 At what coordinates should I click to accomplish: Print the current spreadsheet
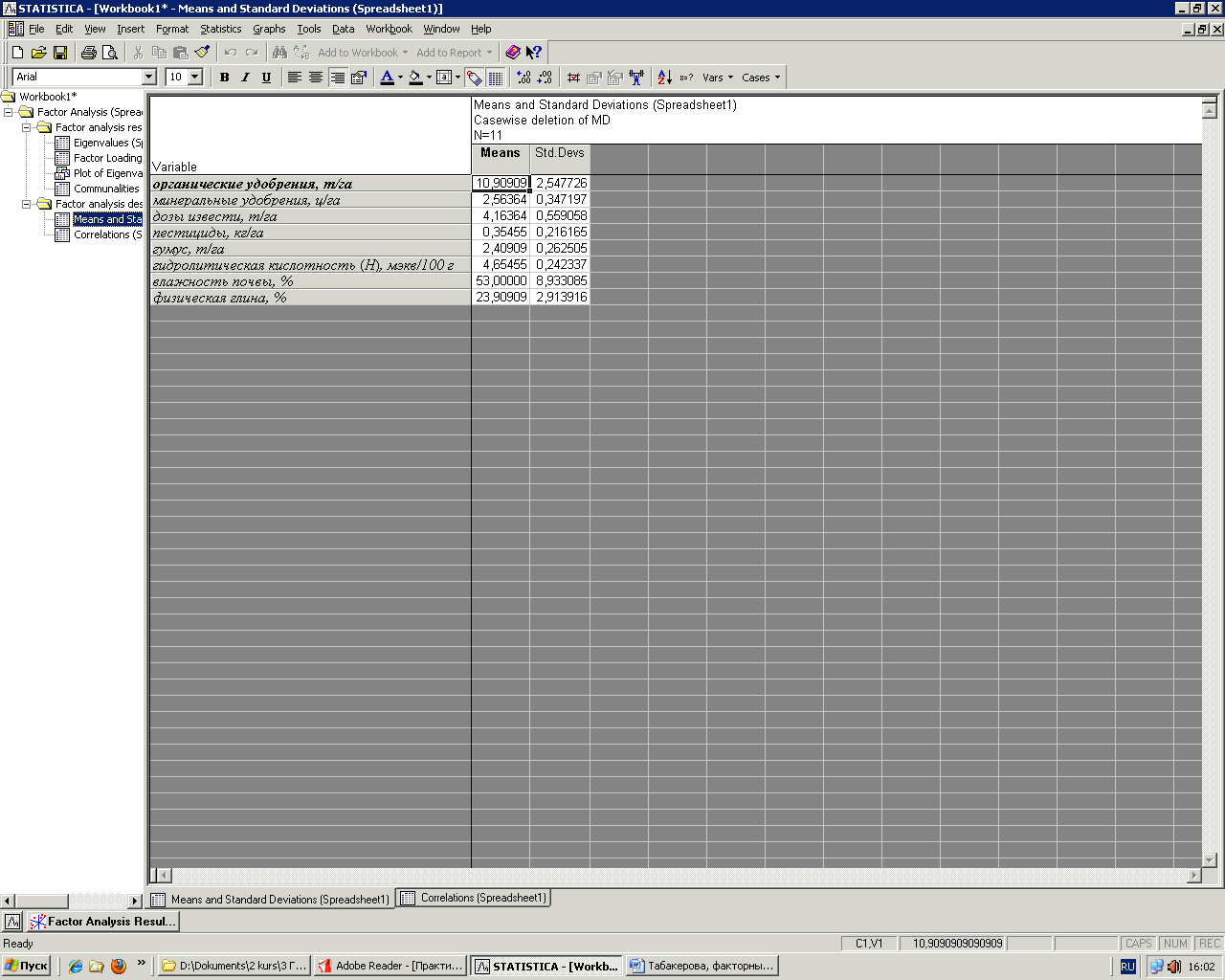(89, 53)
